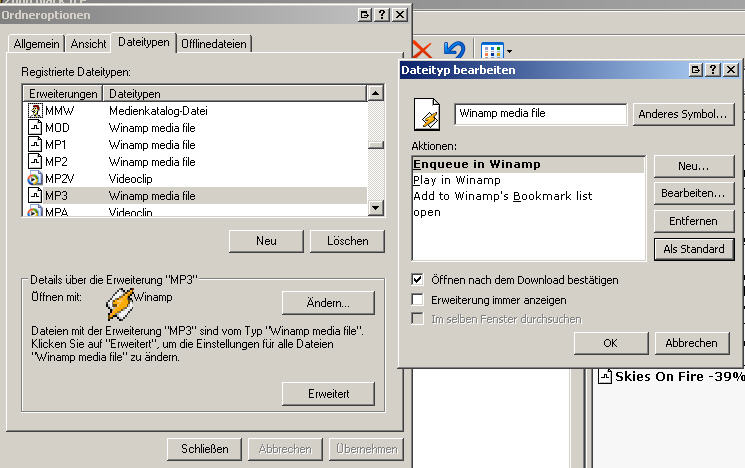Click the Entfernen button
This screenshot has height=468, width=745.
point(694,221)
